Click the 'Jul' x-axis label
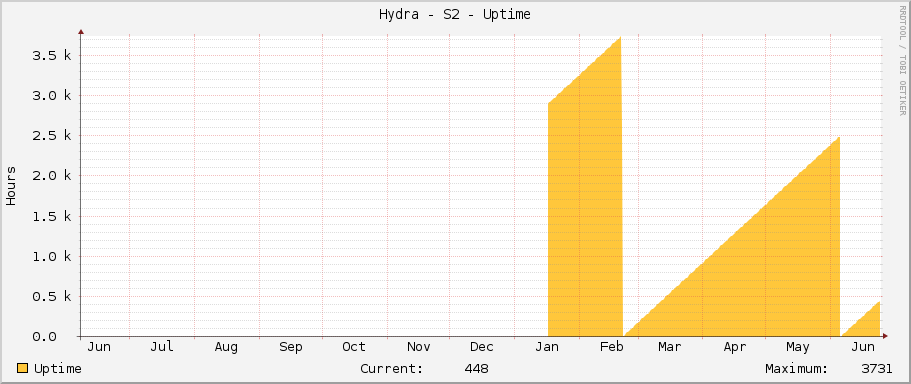911x384 pixels. (162, 347)
